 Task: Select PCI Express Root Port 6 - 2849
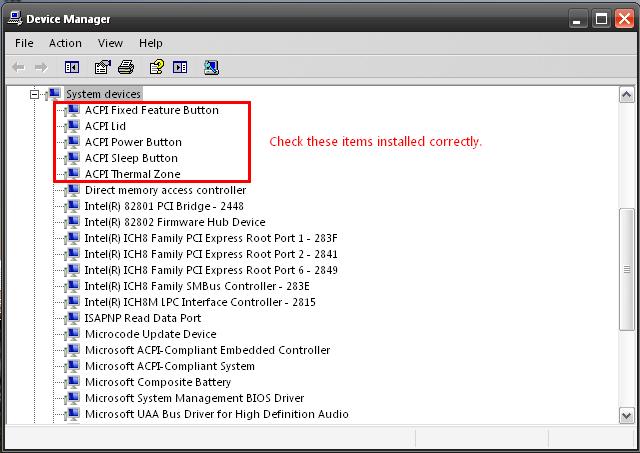click(x=211, y=270)
